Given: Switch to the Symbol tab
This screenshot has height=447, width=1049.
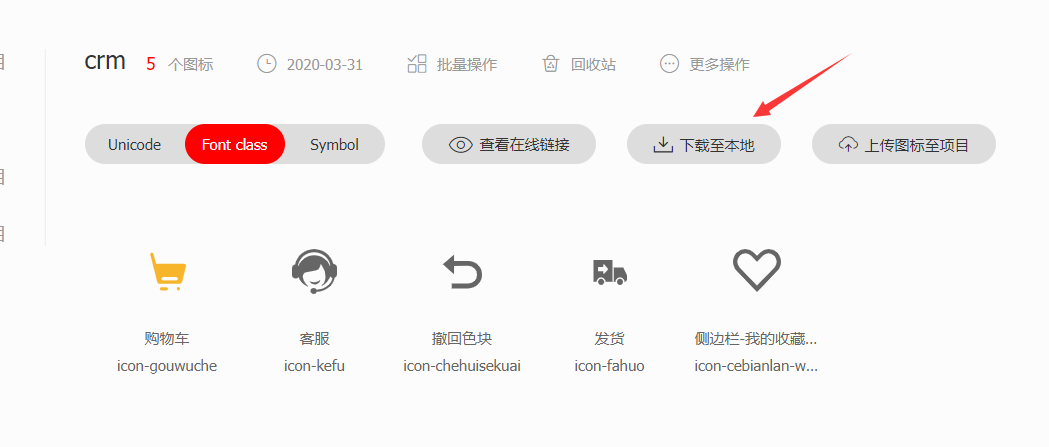Looking at the screenshot, I should [335, 145].
